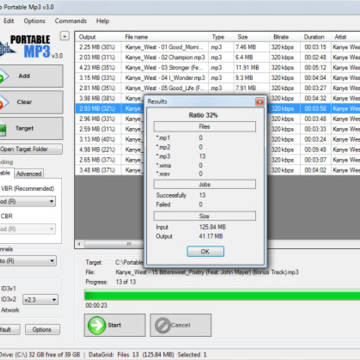Click the grayed Cancel button
Image resolution: width=360 pixels, height=360 pixels.
click(x=181, y=325)
